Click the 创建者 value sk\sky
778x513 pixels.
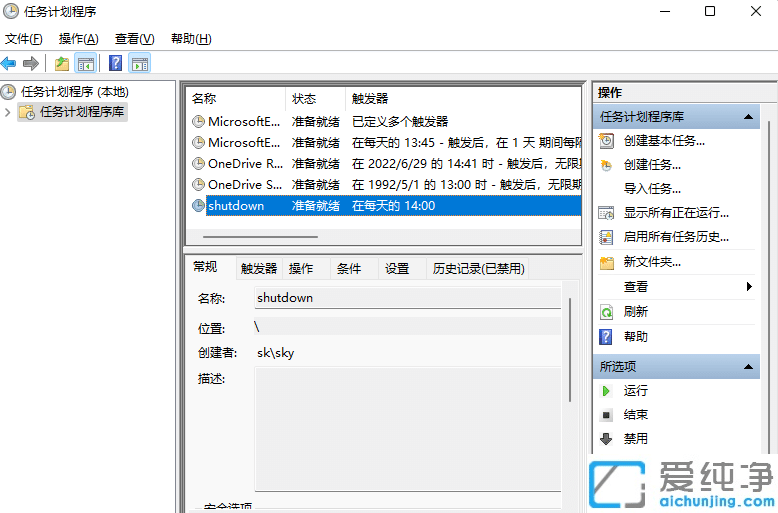pos(275,353)
